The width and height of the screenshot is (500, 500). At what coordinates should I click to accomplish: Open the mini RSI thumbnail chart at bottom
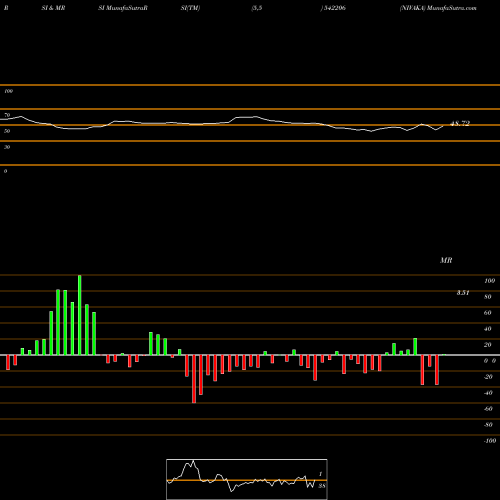point(247,479)
